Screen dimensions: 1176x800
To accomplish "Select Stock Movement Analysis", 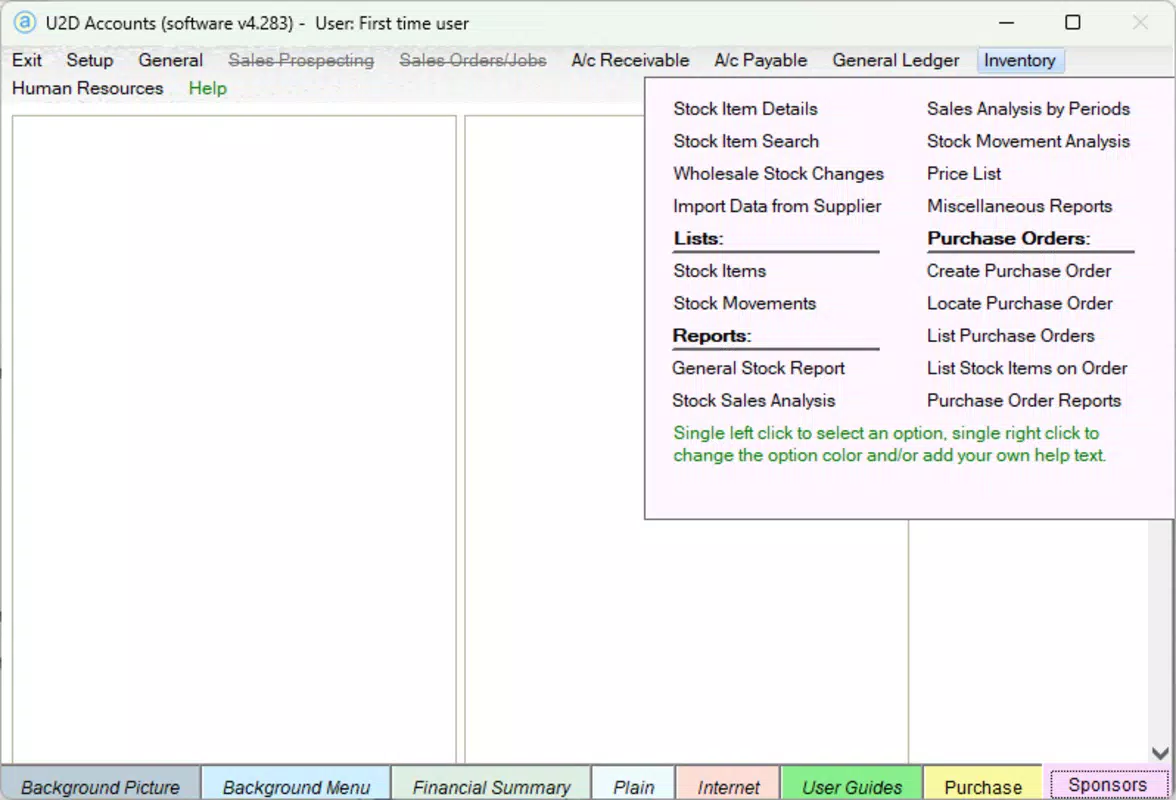I will (x=1028, y=141).
